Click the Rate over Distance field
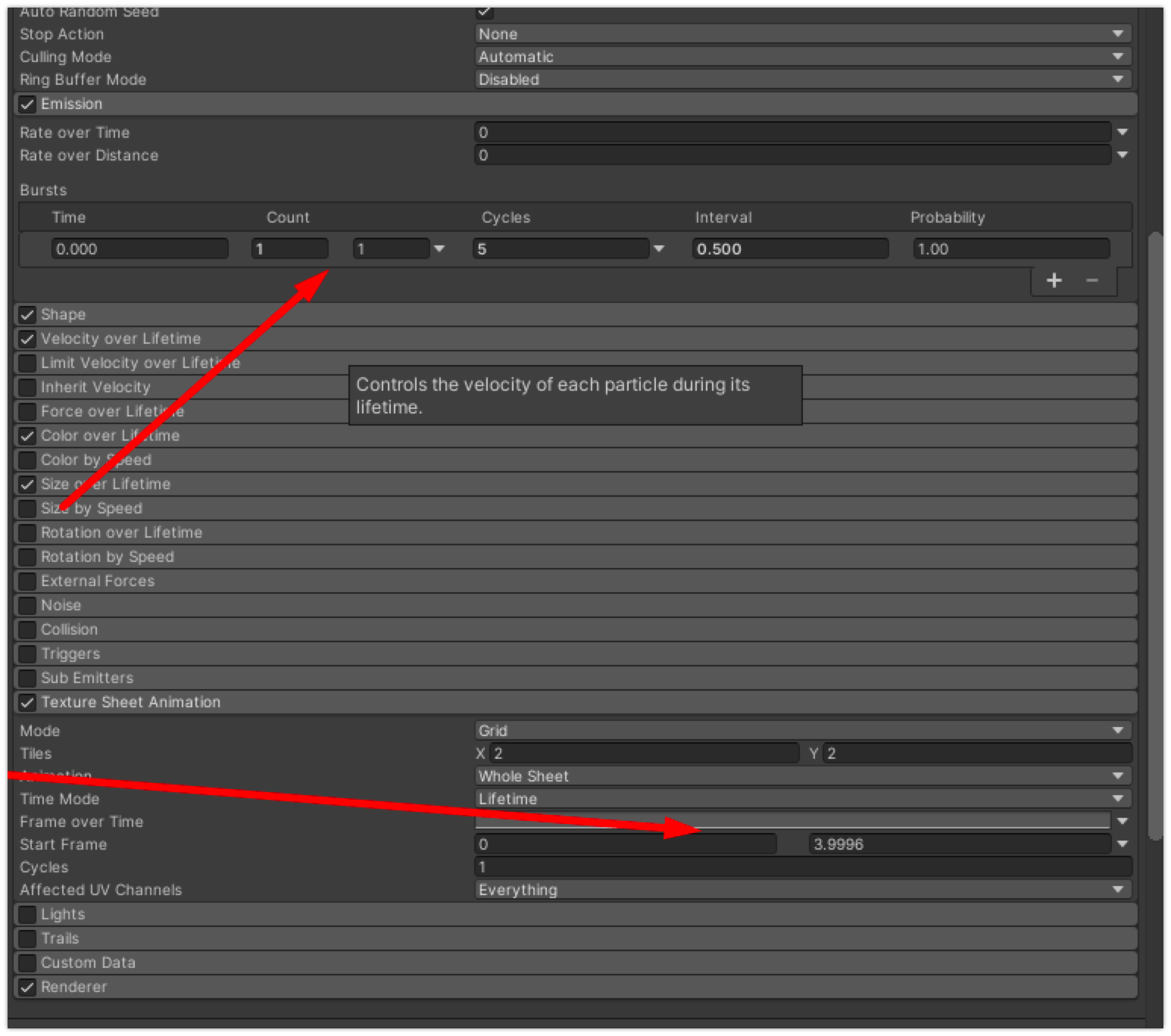The image size is (1171, 1036). pyautogui.click(x=792, y=155)
